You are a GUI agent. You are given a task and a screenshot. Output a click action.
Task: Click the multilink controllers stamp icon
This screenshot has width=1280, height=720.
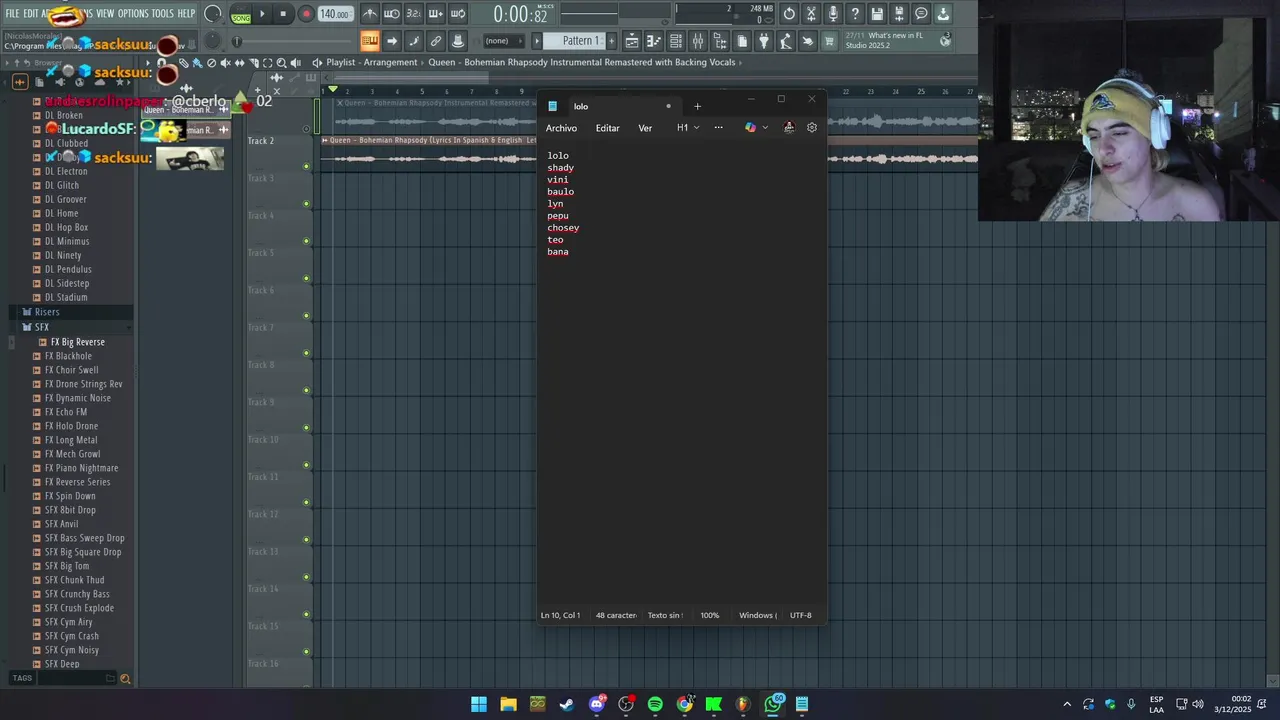pyautogui.click(x=458, y=41)
